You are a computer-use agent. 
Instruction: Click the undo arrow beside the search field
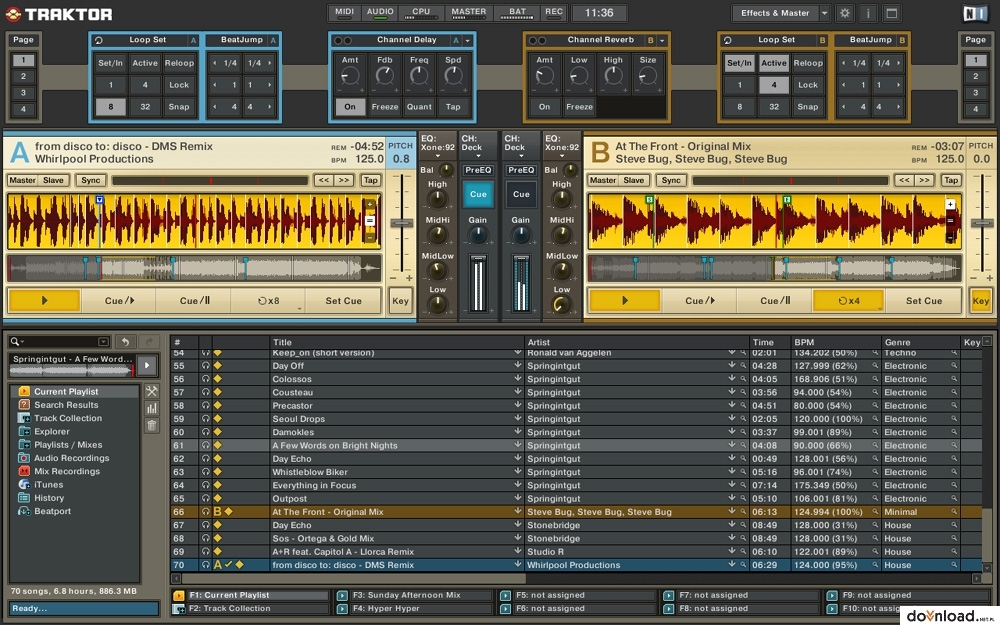(125, 342)
